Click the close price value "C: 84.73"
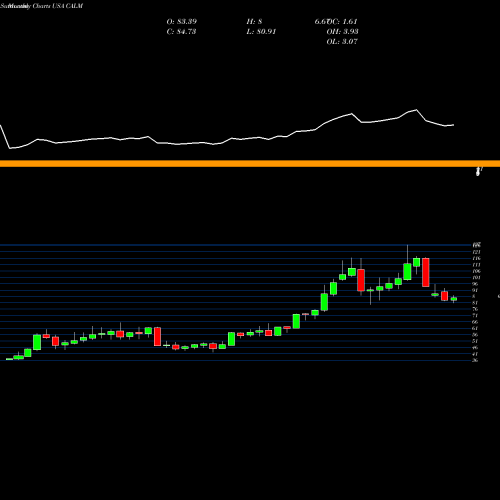 pos(181,32)
